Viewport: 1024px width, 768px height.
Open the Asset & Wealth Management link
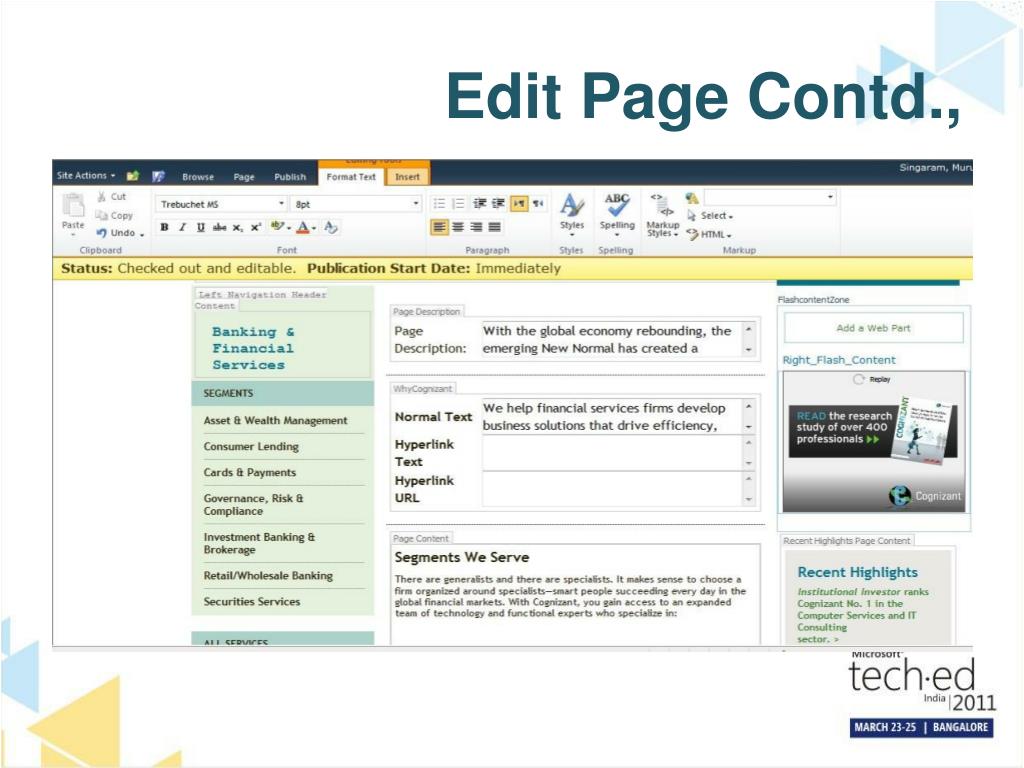point(275,421)
